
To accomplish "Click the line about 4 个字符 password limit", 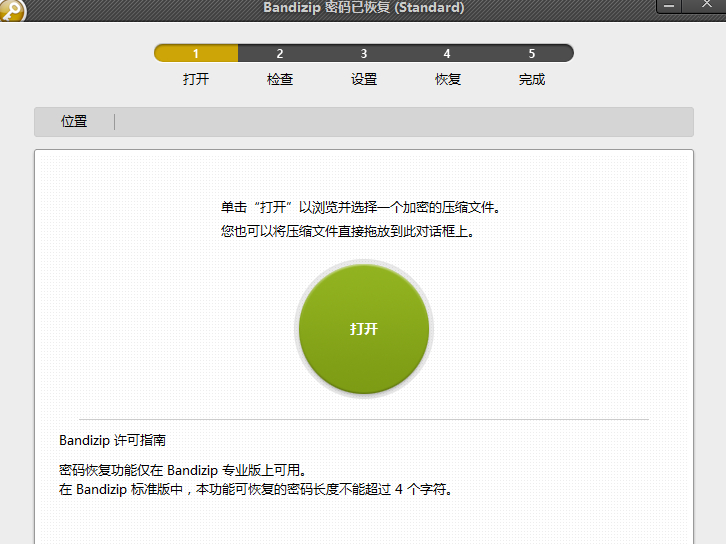I will pyautogui.click(x=256, y=489).
